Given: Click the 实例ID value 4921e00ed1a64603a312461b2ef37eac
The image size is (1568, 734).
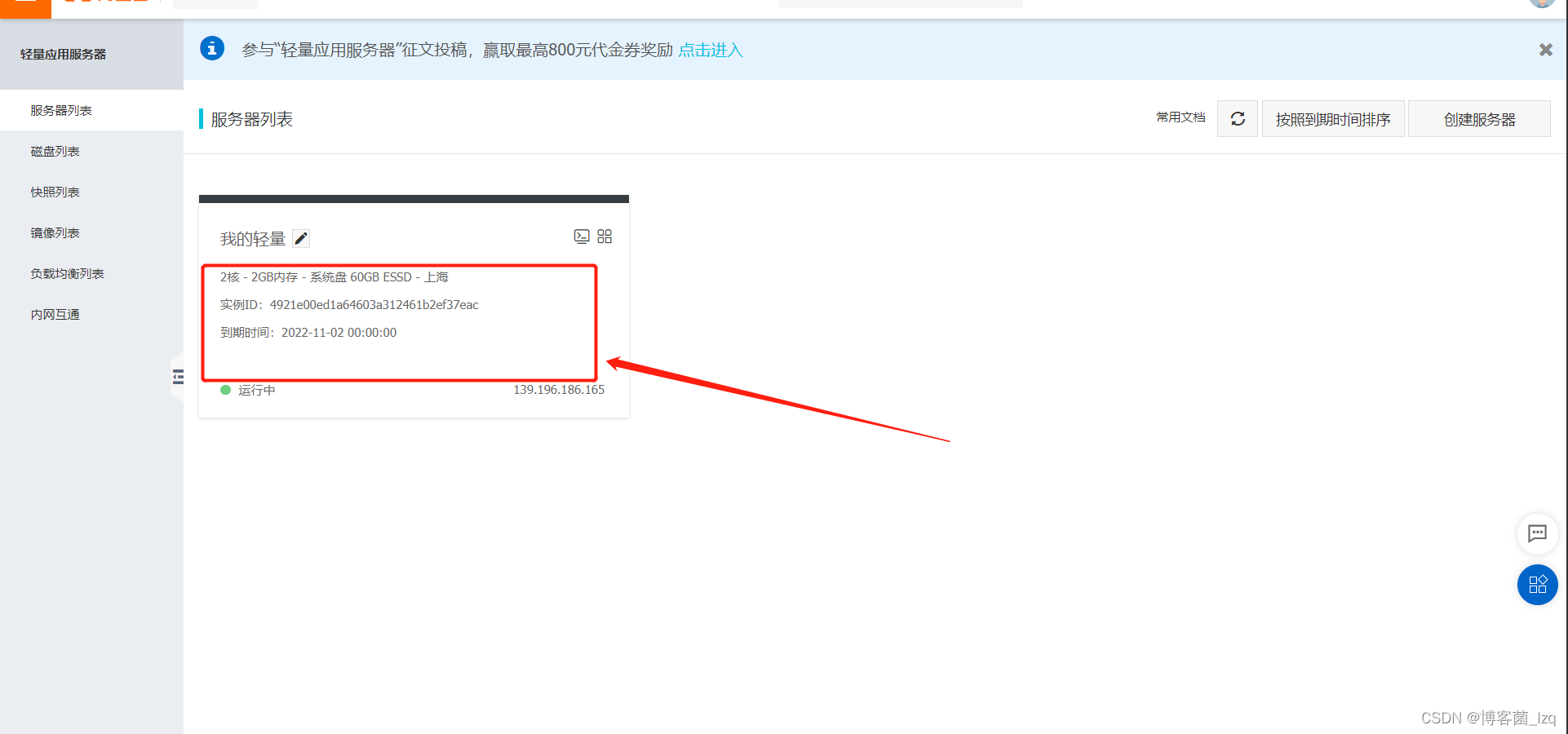Looking at the screenshot, I should click(x=374, y=305).
